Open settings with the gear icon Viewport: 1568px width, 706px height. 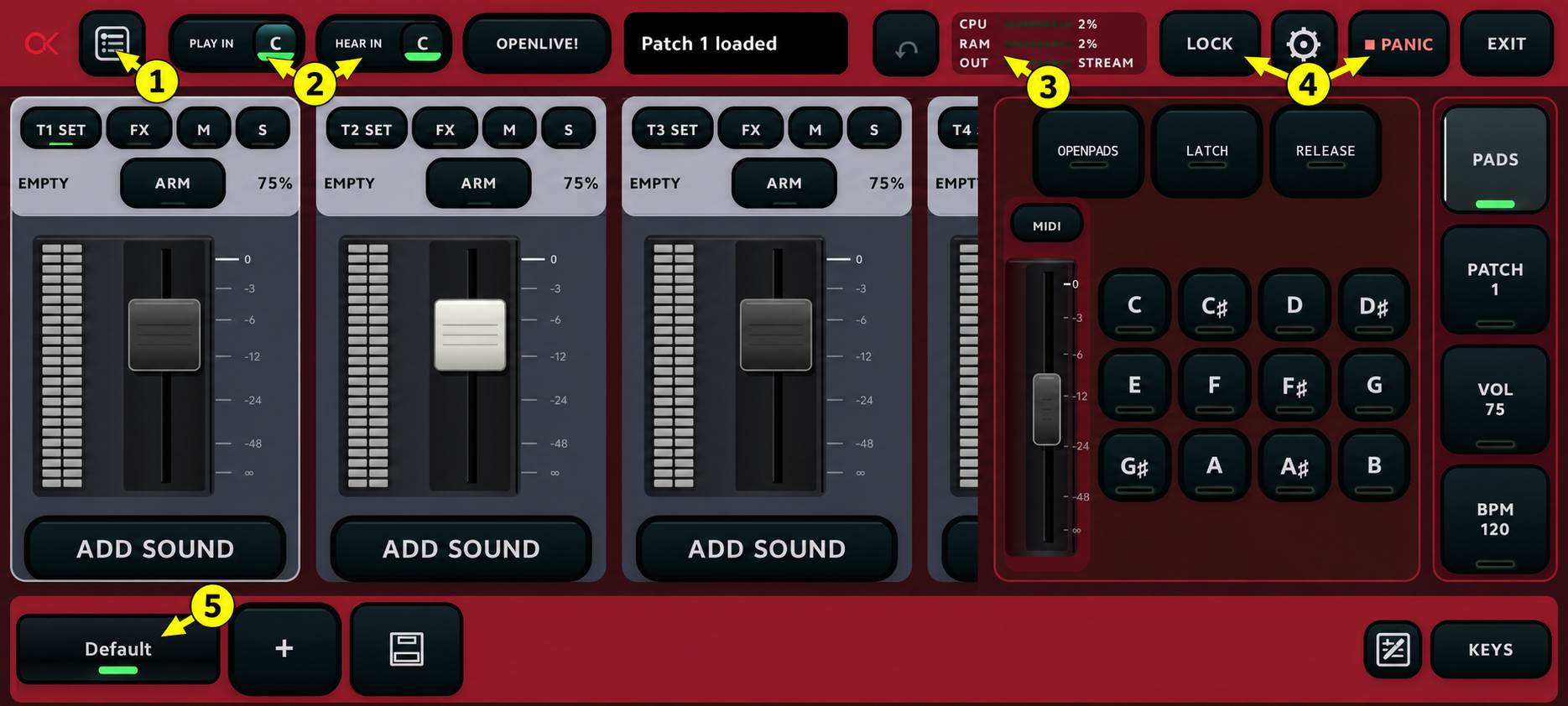(x=1303, y=44)
